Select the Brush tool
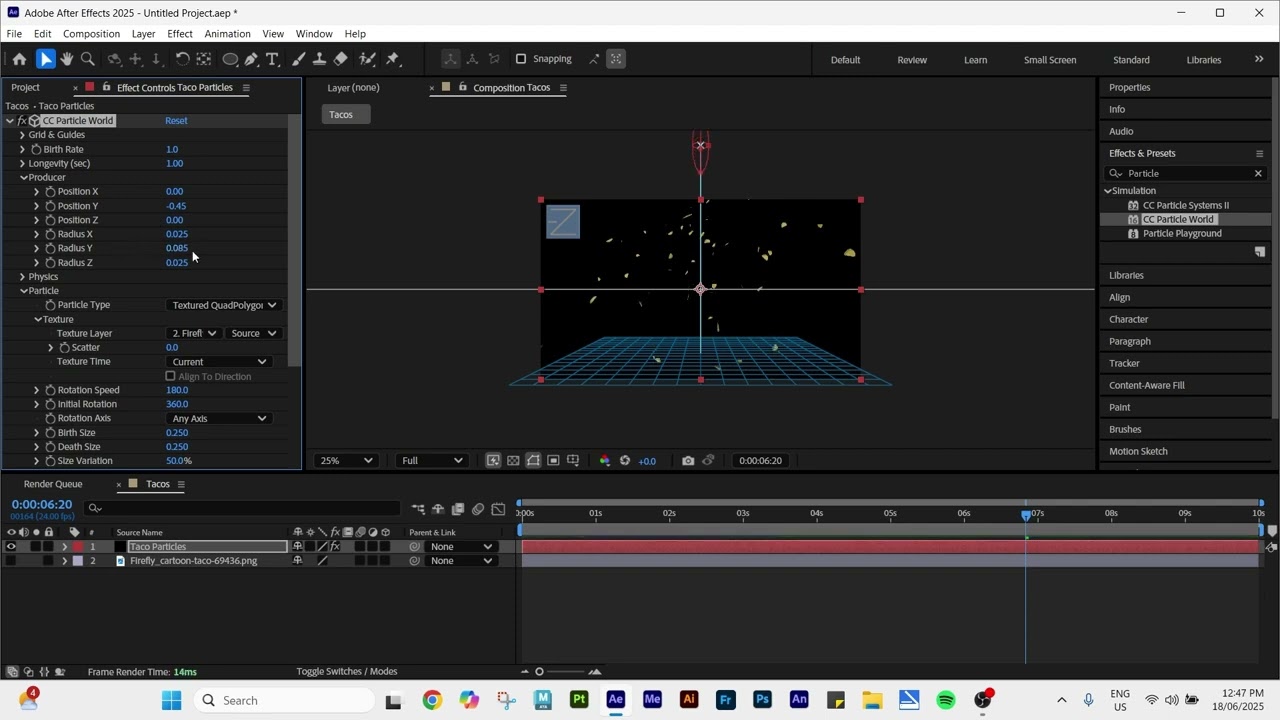Viewport: 1280px width, 720px height. (x=298, y=59)
